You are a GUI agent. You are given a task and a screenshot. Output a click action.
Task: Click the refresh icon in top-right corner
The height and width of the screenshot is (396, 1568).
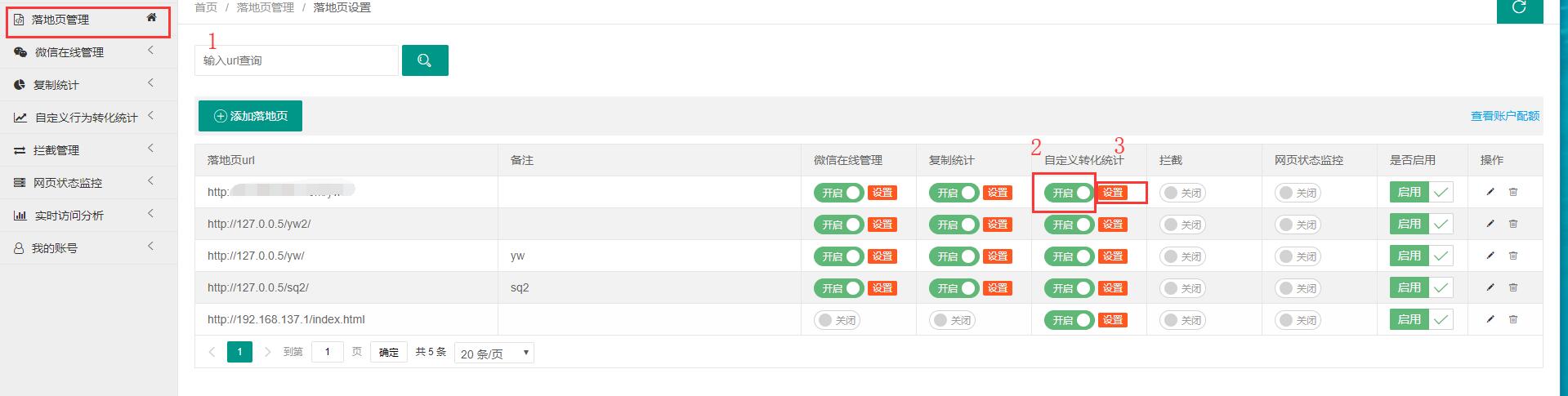pos(1519,8)
